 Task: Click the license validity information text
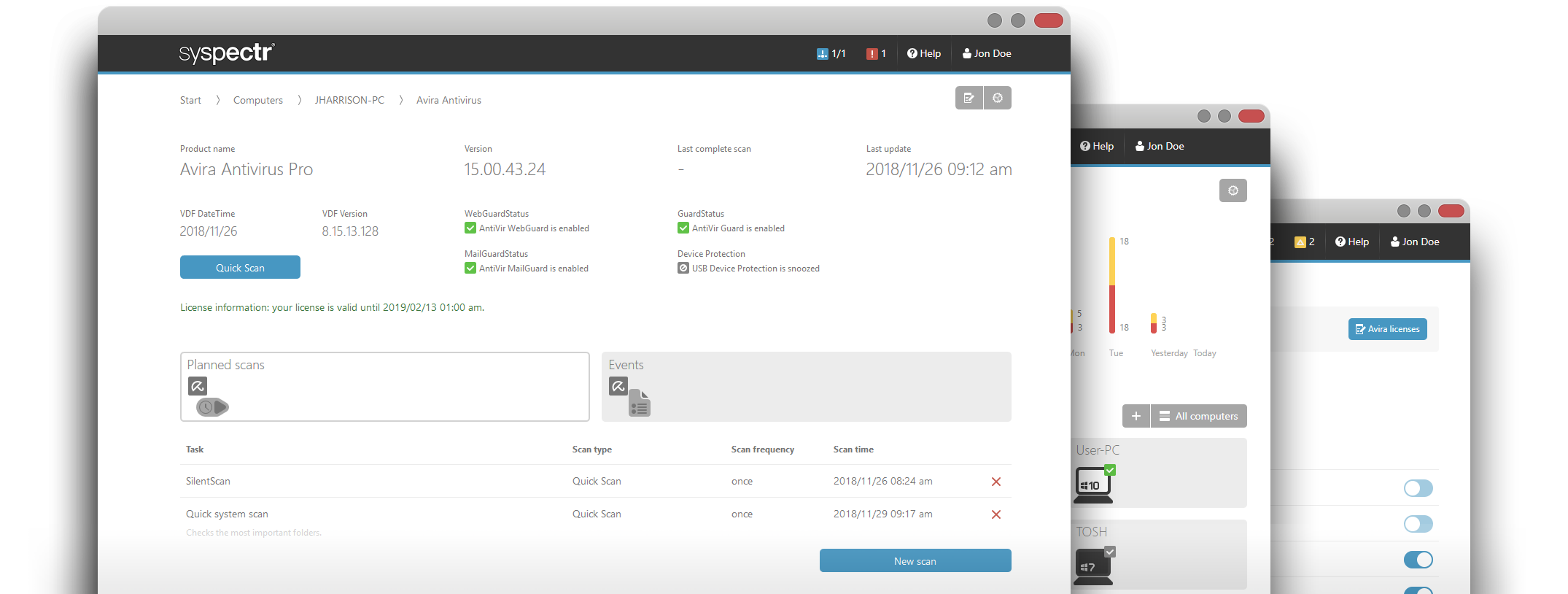(x=332, y=307)
